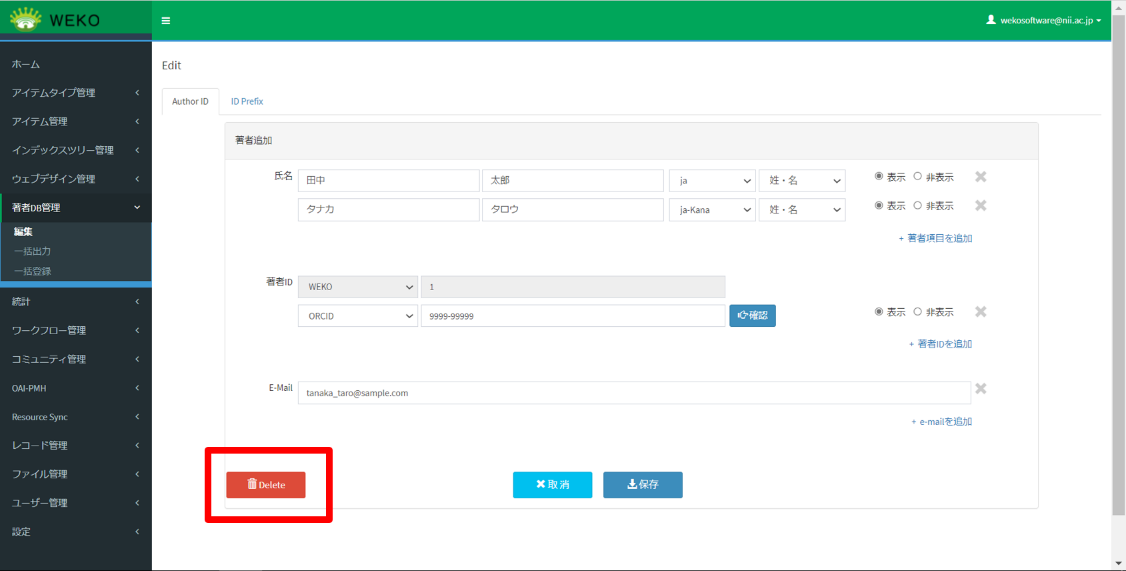Delete the ORCID author ID row

tap(980, 312)
